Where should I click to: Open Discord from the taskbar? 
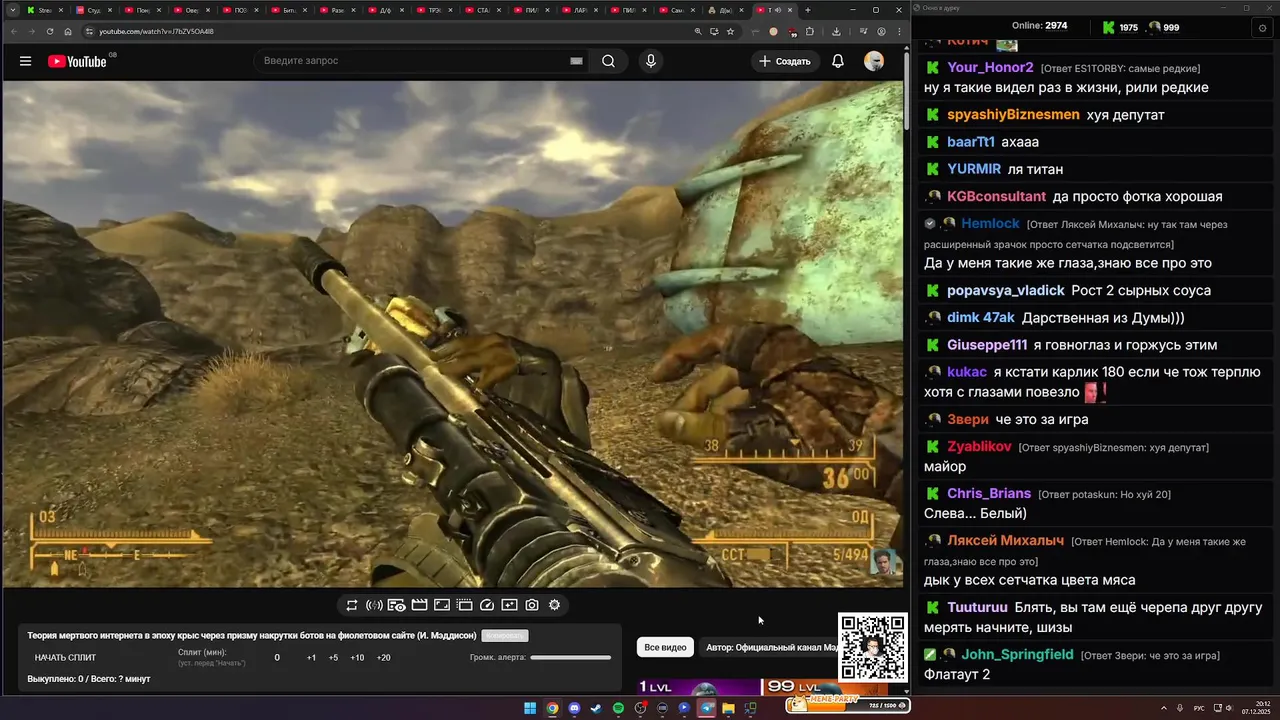click(574, 708)
